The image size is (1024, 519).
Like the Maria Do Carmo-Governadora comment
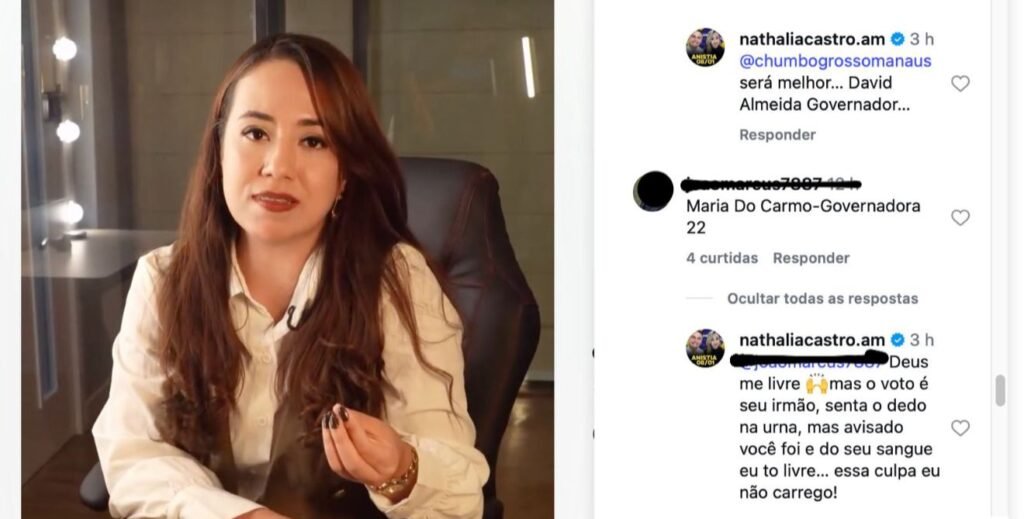point(960,217)
